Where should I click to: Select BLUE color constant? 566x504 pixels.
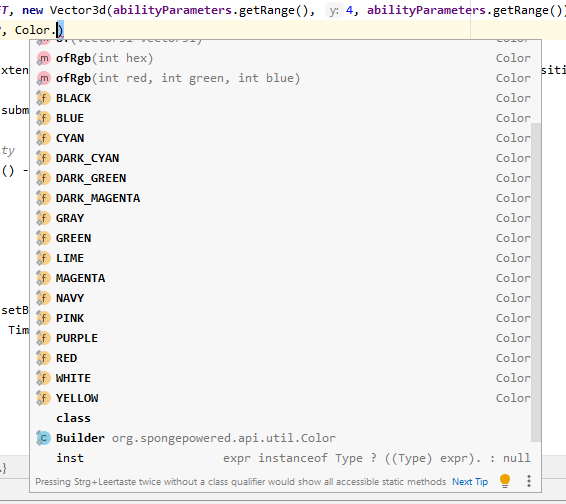pyautogui.click(x=283, y=118)
